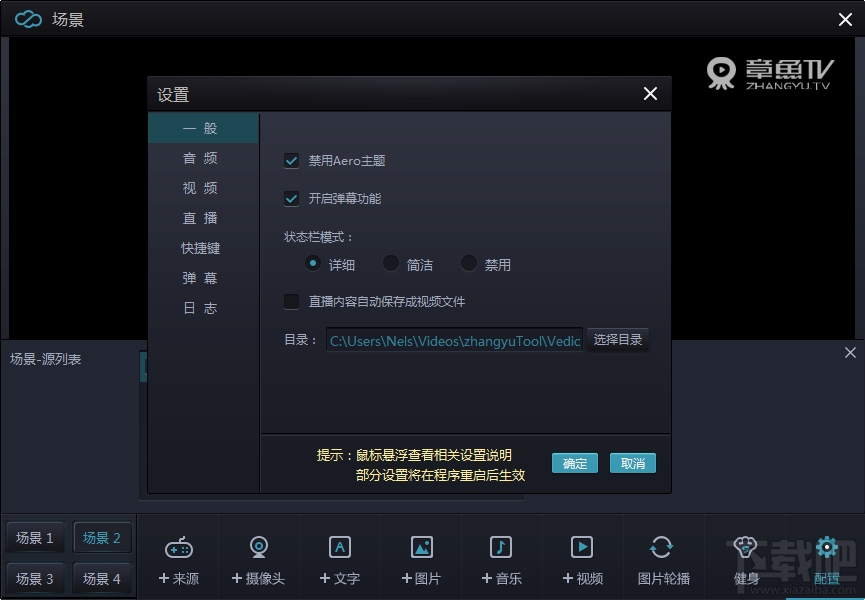Disable the 禁用Aero主题 checkbox
This screenshot has height=600, width=865.
pyautogui.click(x=292, y=159)
